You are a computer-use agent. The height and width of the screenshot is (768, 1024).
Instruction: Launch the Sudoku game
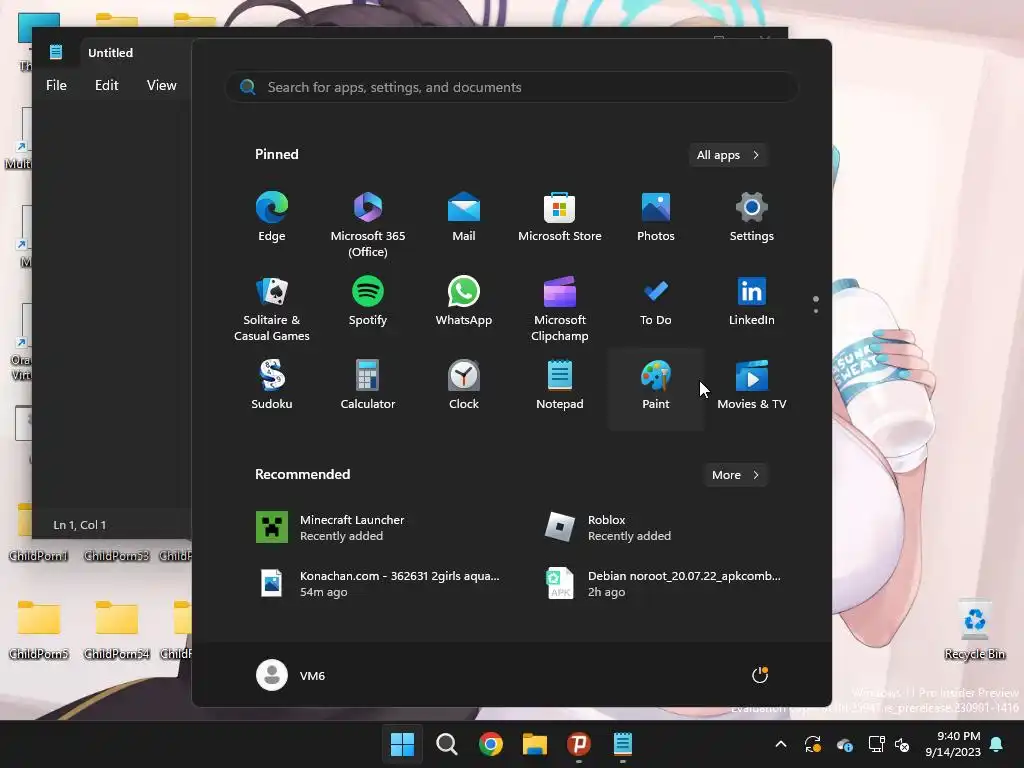tap(272, 385)
